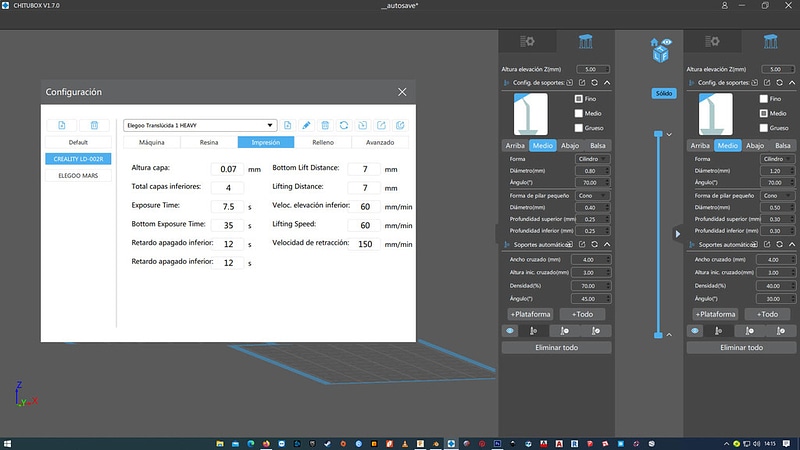Click top handle of layer slider
Image resolution: width=800 pixels, height=450 pixels.
[658, 134]
